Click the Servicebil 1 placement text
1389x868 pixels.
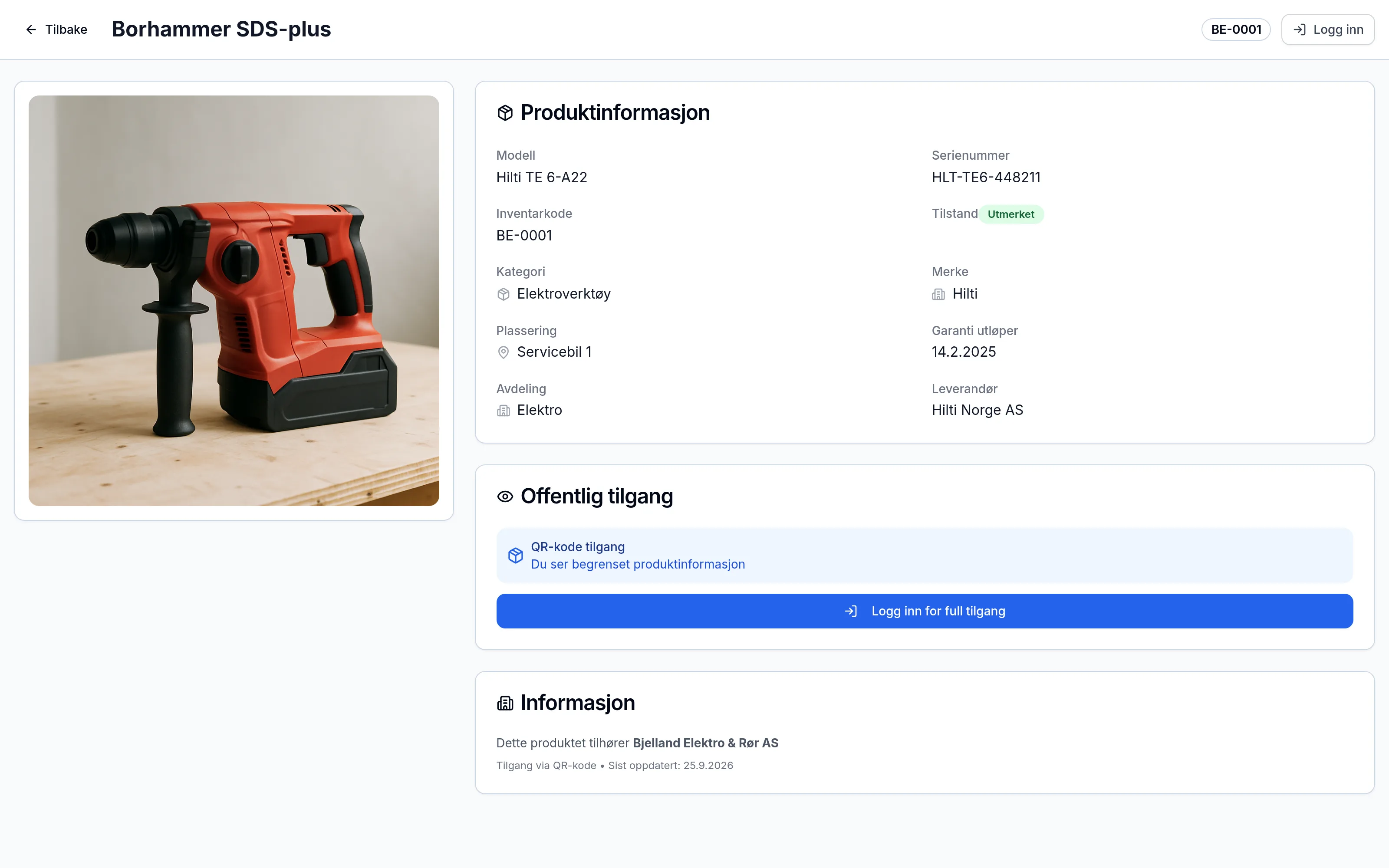pos(554,352)
